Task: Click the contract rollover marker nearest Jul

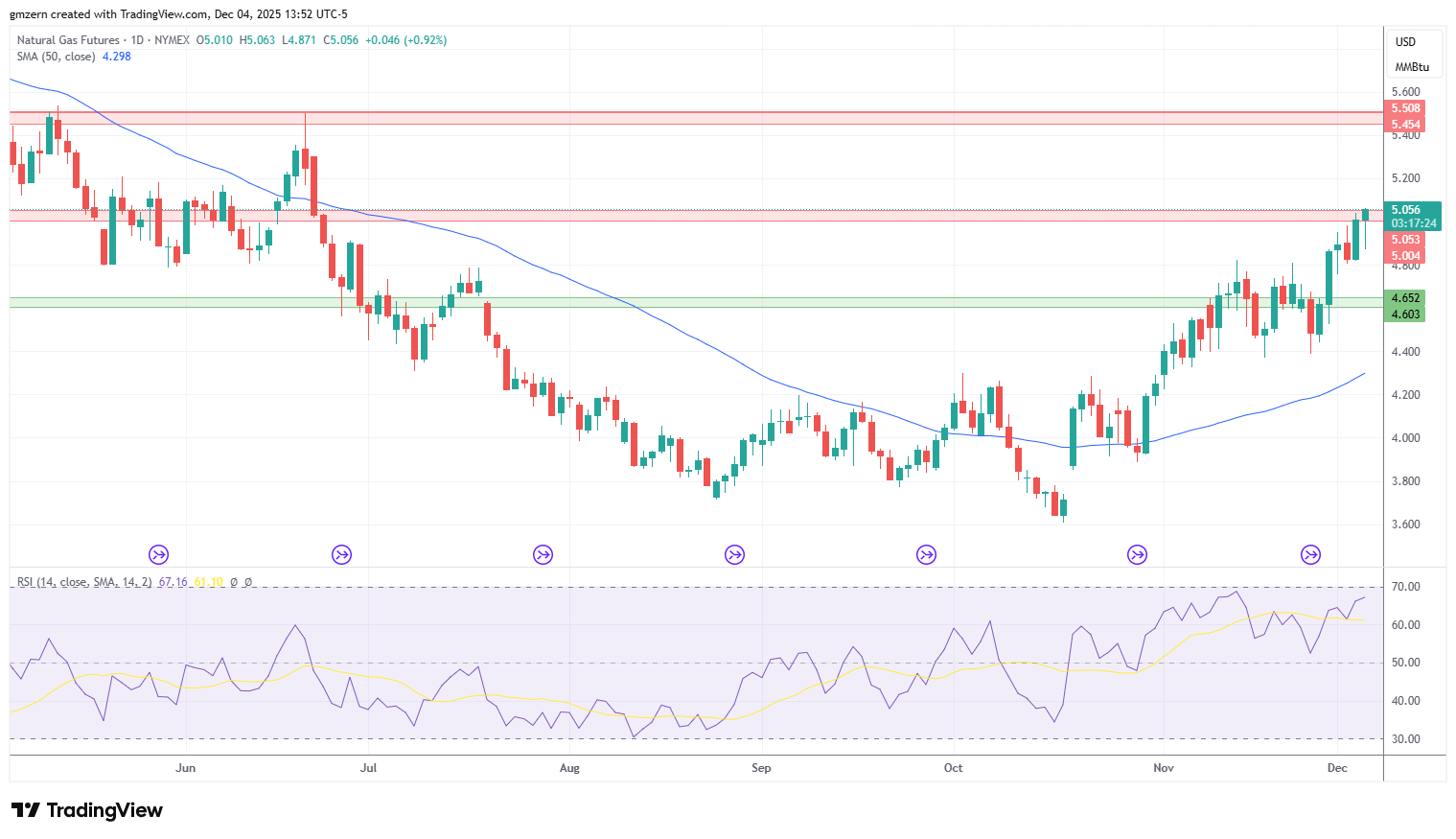Action: point(341,554)
